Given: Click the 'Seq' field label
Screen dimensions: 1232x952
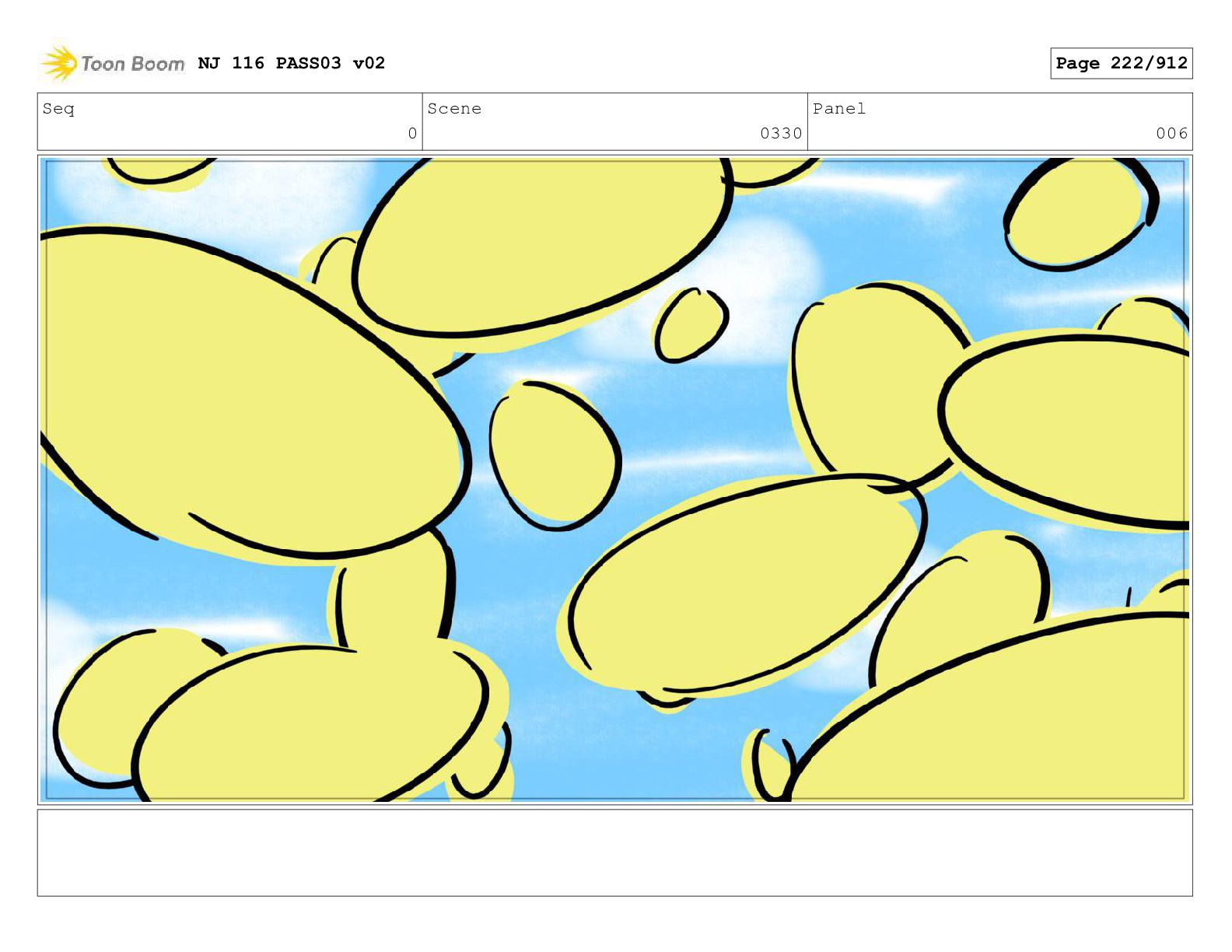Looking at the screenshot, I should (58, 109).
